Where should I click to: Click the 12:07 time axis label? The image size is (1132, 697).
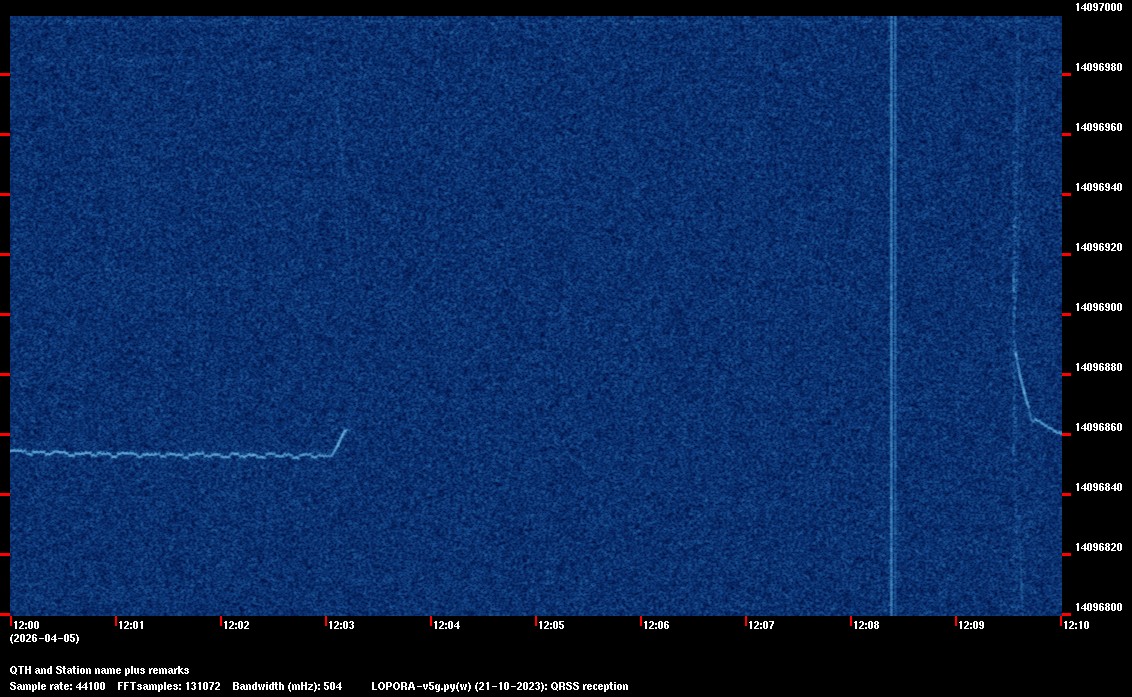tap(761, 625)
